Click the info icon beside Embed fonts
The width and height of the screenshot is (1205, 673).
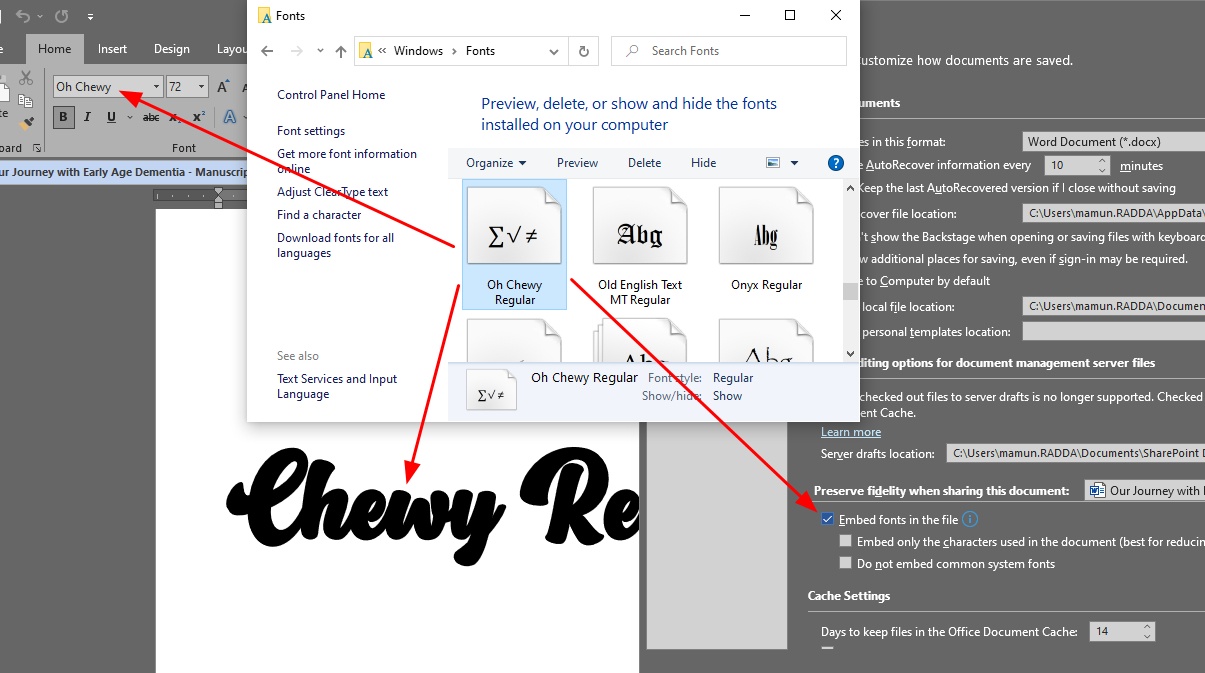click(970, 519)
